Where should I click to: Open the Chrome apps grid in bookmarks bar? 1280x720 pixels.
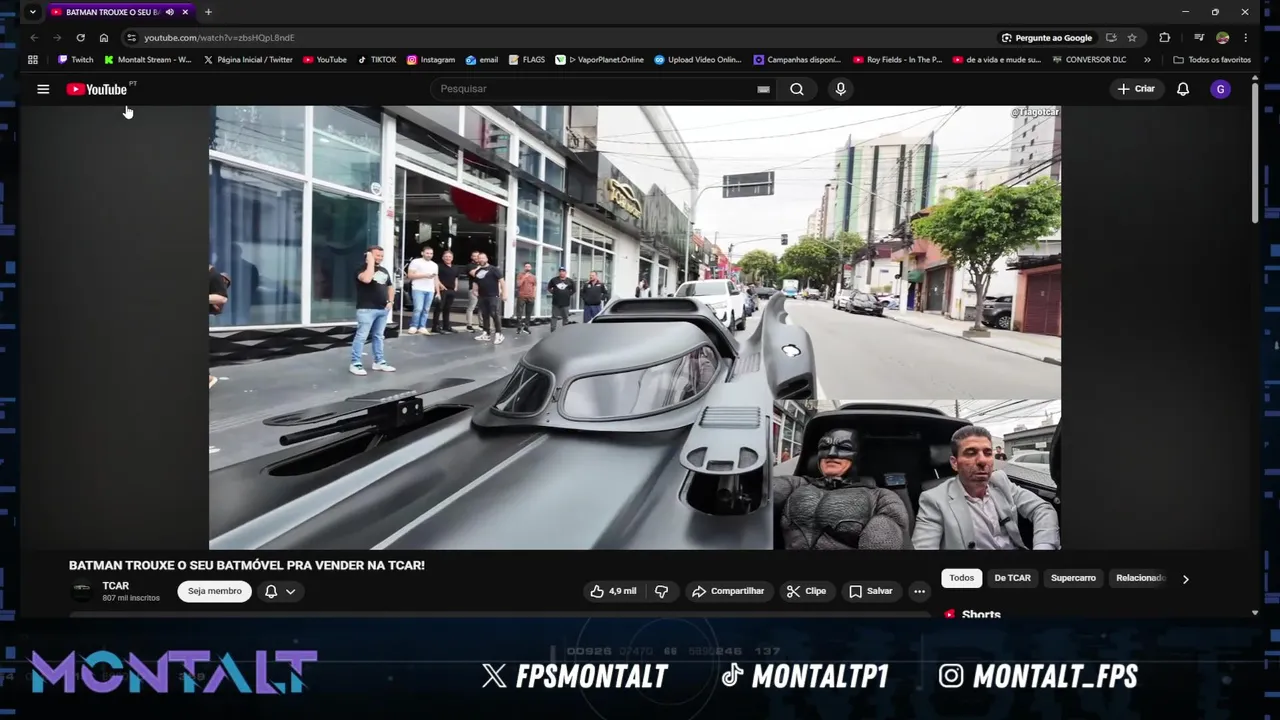coord(33,60)
